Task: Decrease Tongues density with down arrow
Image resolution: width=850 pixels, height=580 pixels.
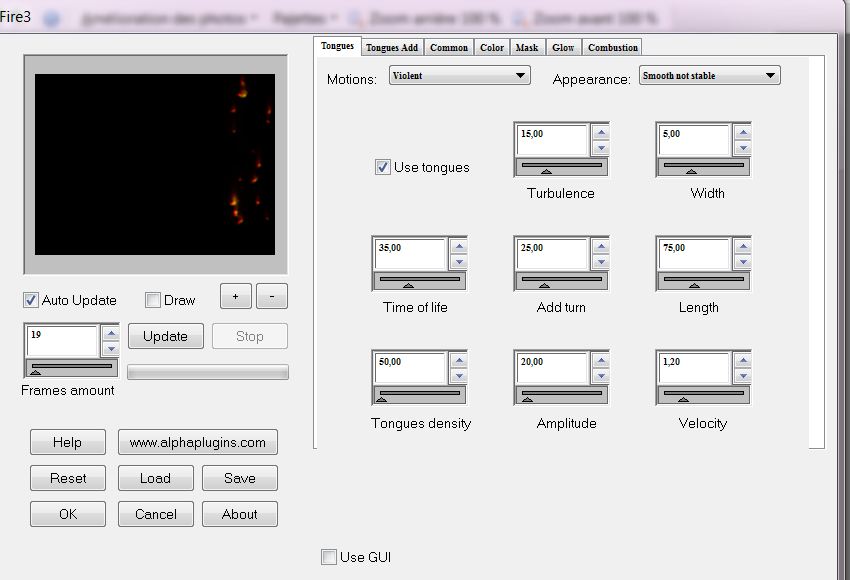Action: 459,376
